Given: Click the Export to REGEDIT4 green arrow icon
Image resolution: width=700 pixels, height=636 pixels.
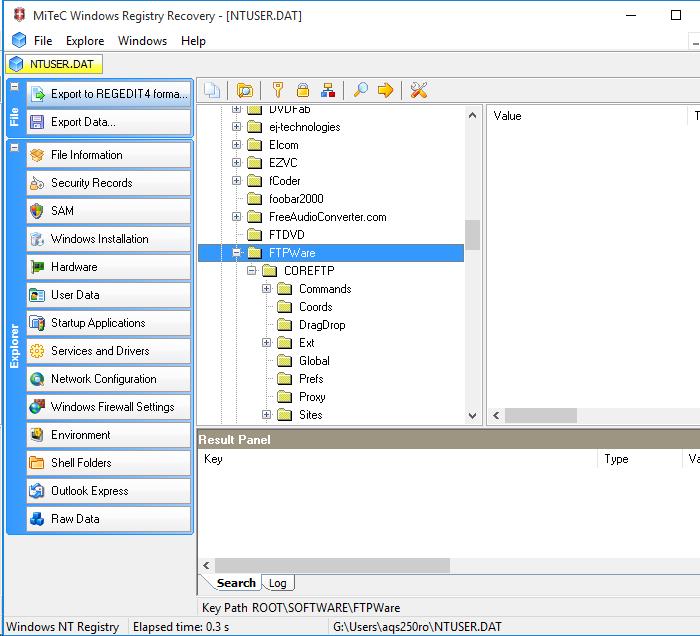Looking at the screenshot, I should [38, 94].
